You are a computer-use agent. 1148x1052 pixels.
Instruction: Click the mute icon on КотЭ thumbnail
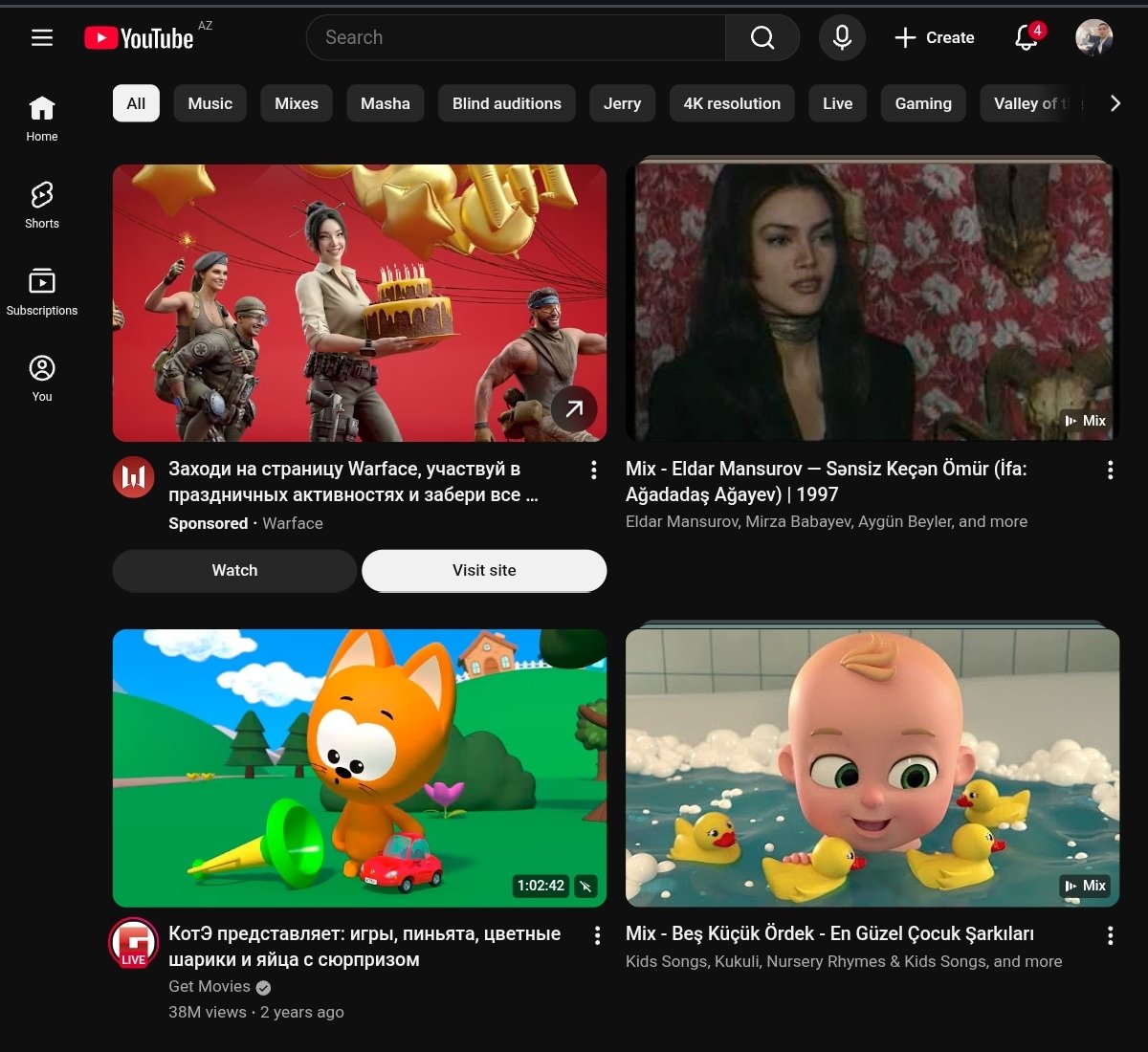click(x=585, y=886)
